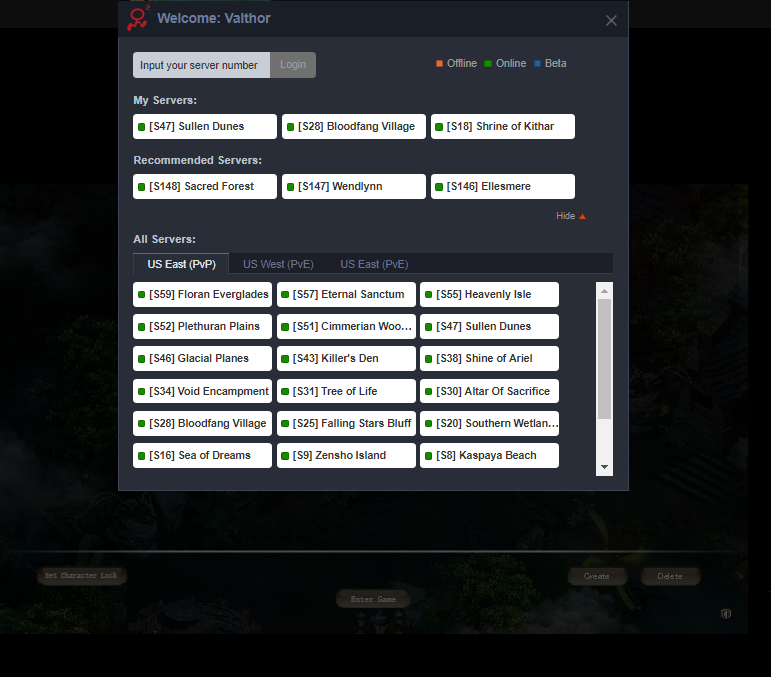
Task: Click the round icon at bottom right
Action: [726, 614]
